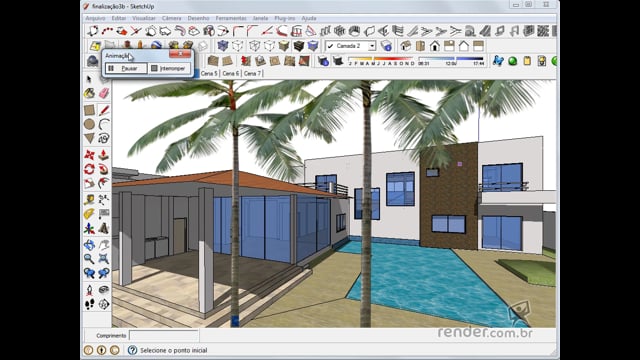Click the Comprimento measurement input field
The width and height of the screenshot is (640, 360).
click(x=164, y=336)
